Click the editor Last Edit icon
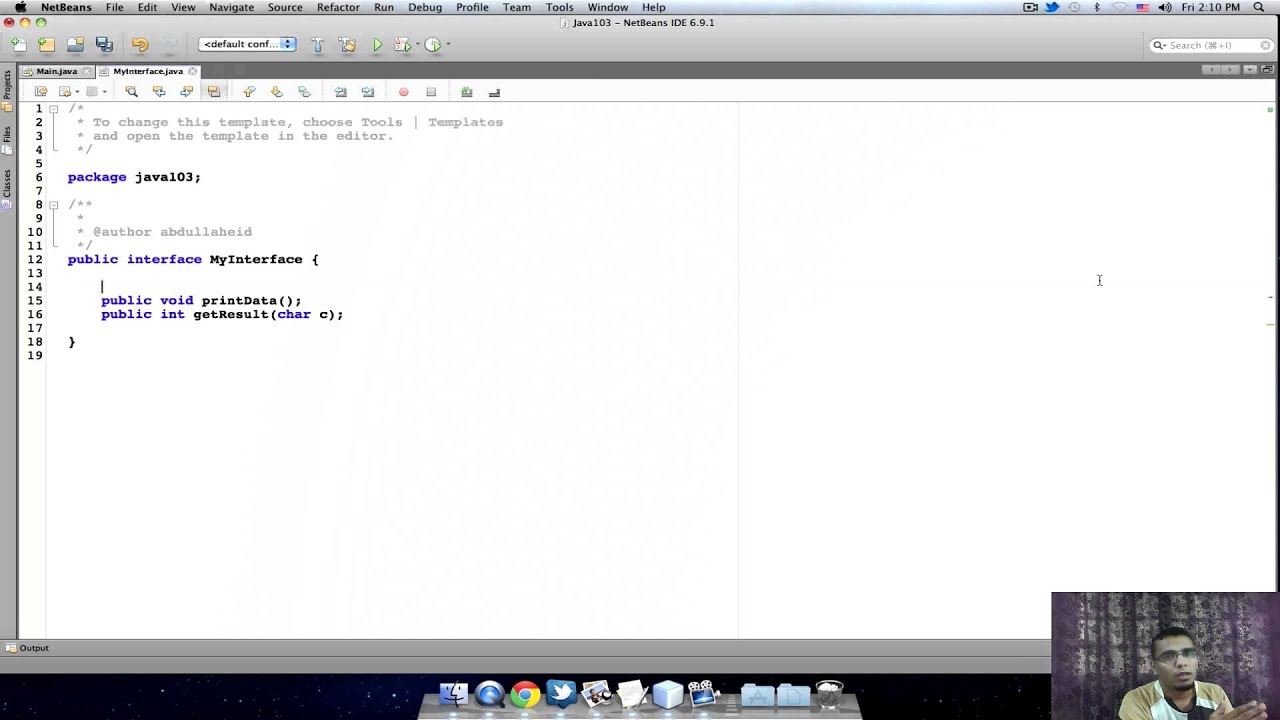The height and width of the screenshot is (720, 1280). click(x=41, y=91)
